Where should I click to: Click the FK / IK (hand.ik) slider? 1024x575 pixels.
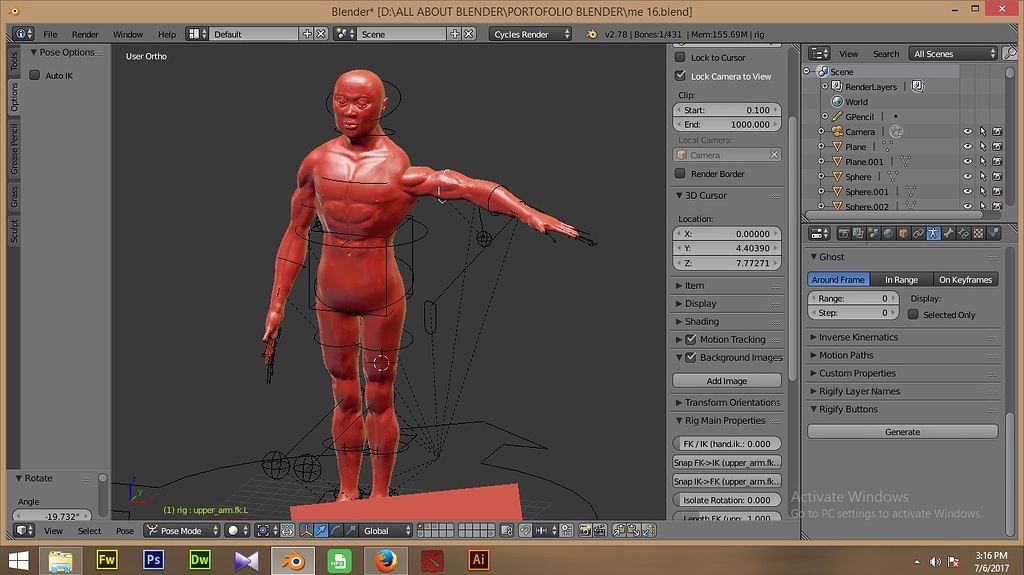[x=727, y=444]
